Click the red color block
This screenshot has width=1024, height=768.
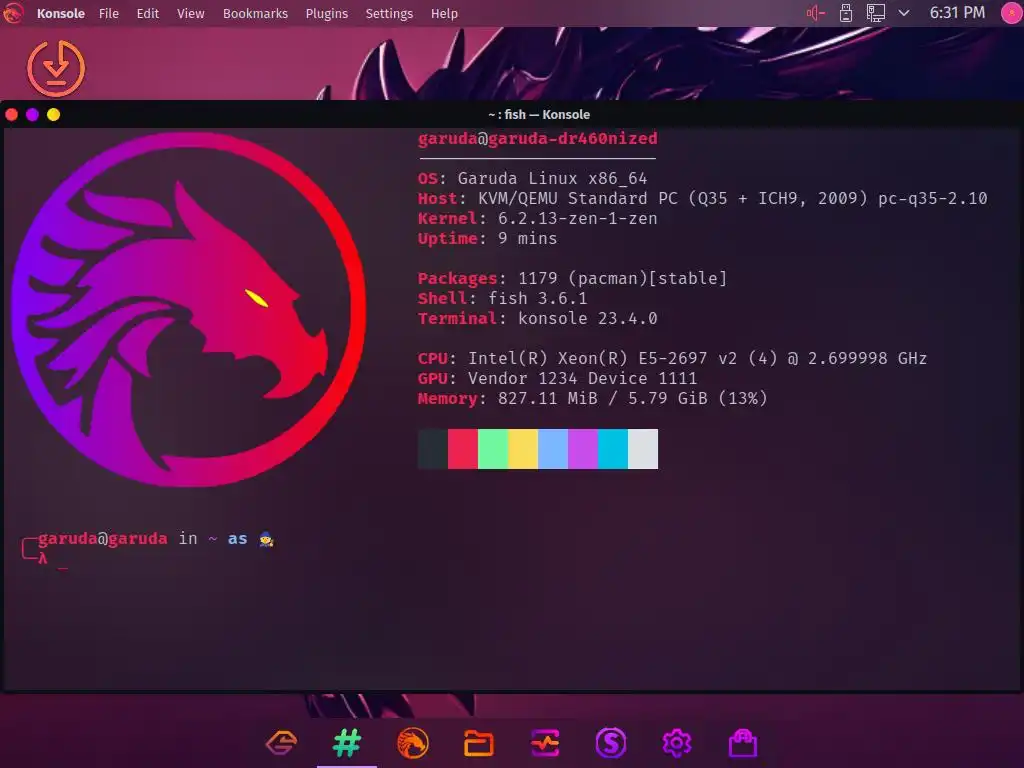[463, 449]
